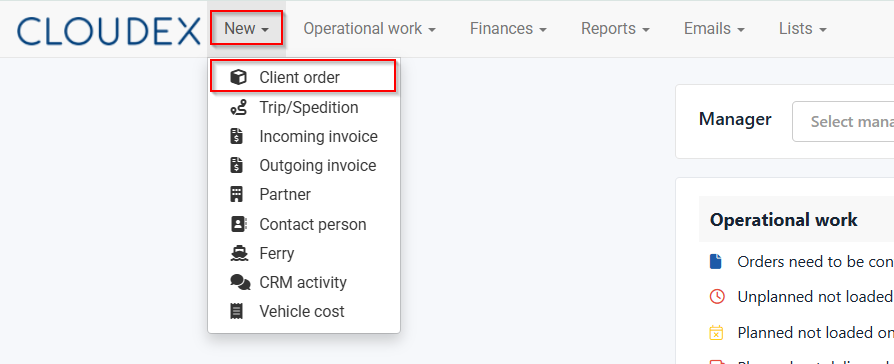Click the Operational work panel heading

pos(783,220)
